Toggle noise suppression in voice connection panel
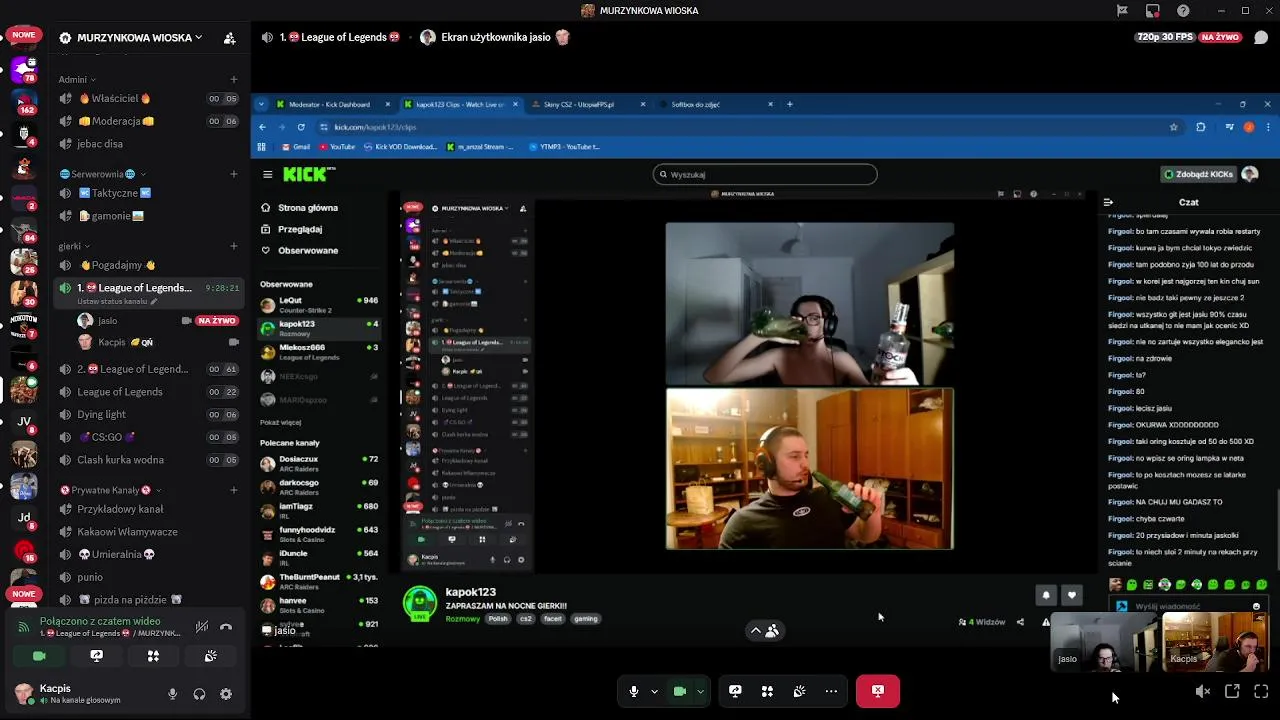The height and width of the screenshot is (720, 1280). (x=202, y=627)
